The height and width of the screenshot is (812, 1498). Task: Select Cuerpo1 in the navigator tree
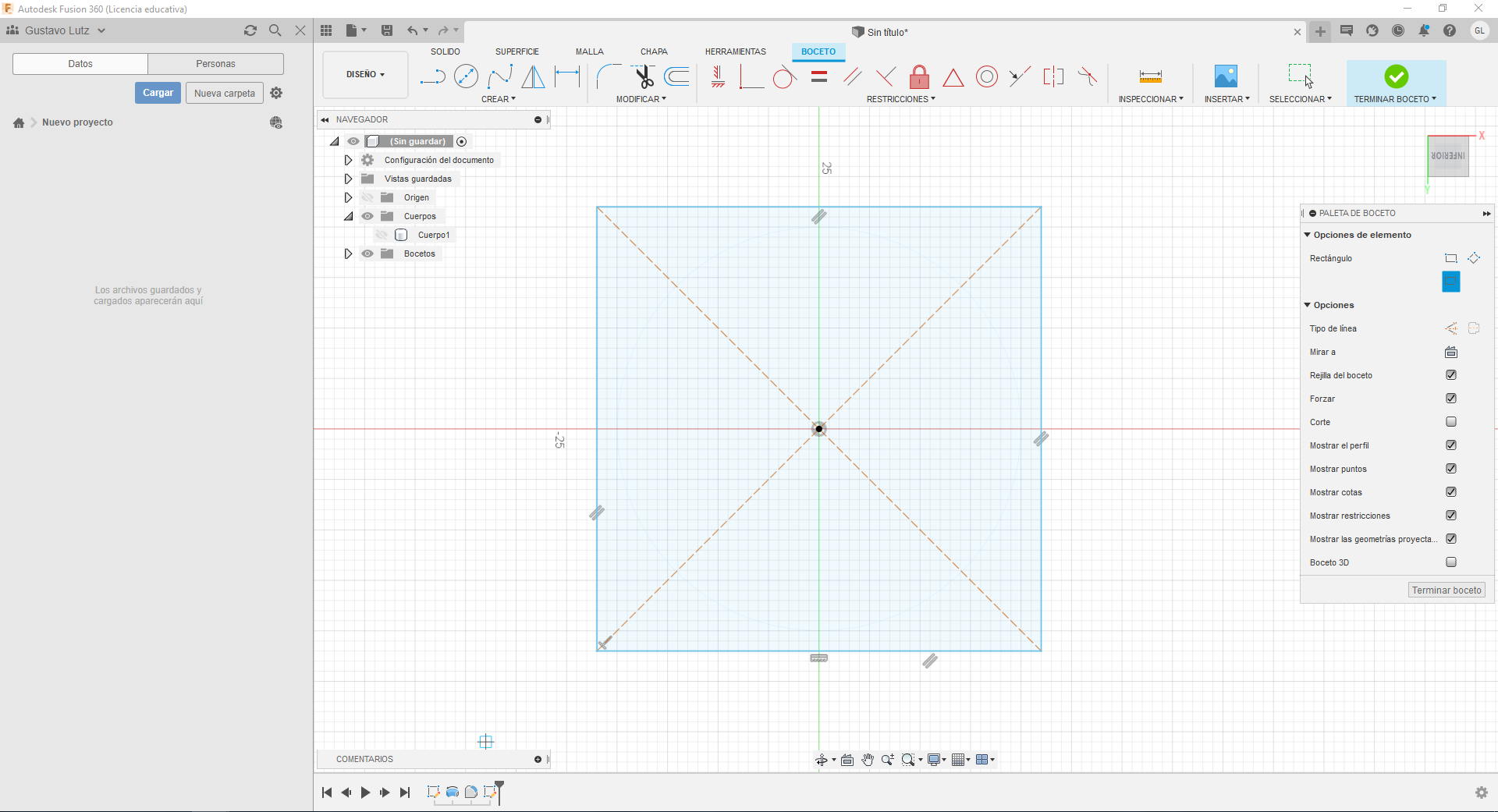(x=434, y=235)
